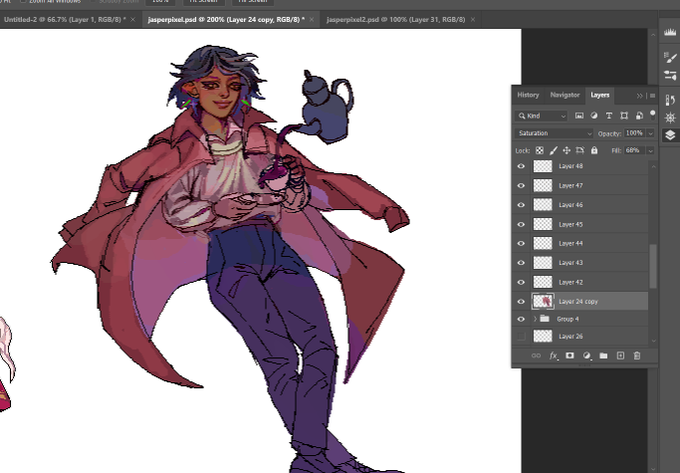Add a layer style with fx icon
The height and width of the screenshot is (473, 680).
pos(553,356)
